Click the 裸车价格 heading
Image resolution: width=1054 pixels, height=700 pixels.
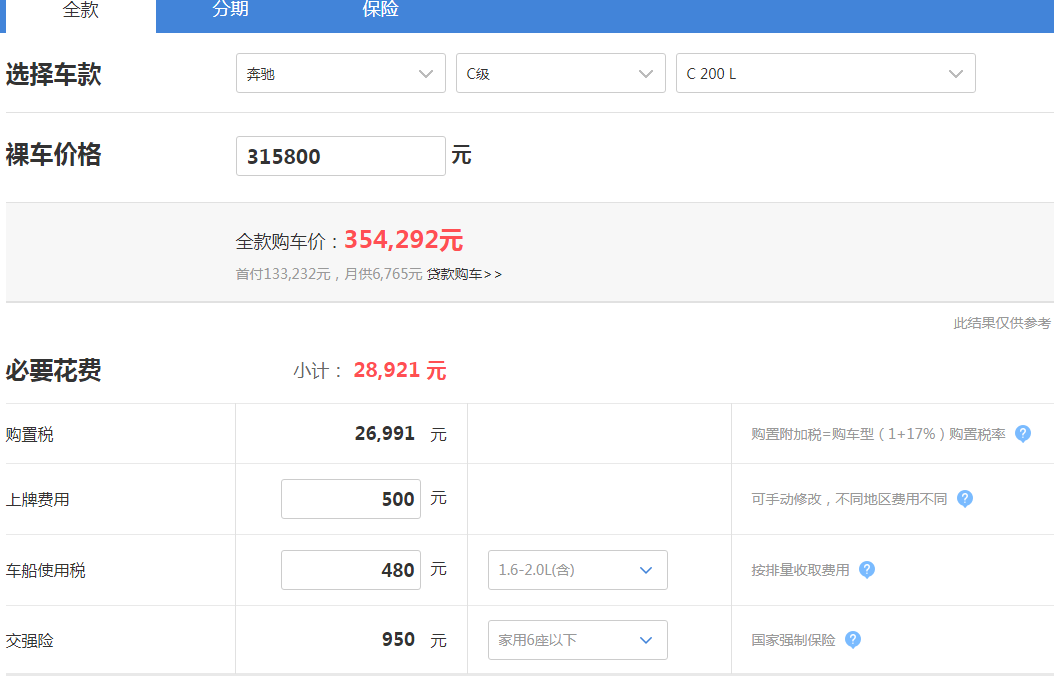pos(54,155)
